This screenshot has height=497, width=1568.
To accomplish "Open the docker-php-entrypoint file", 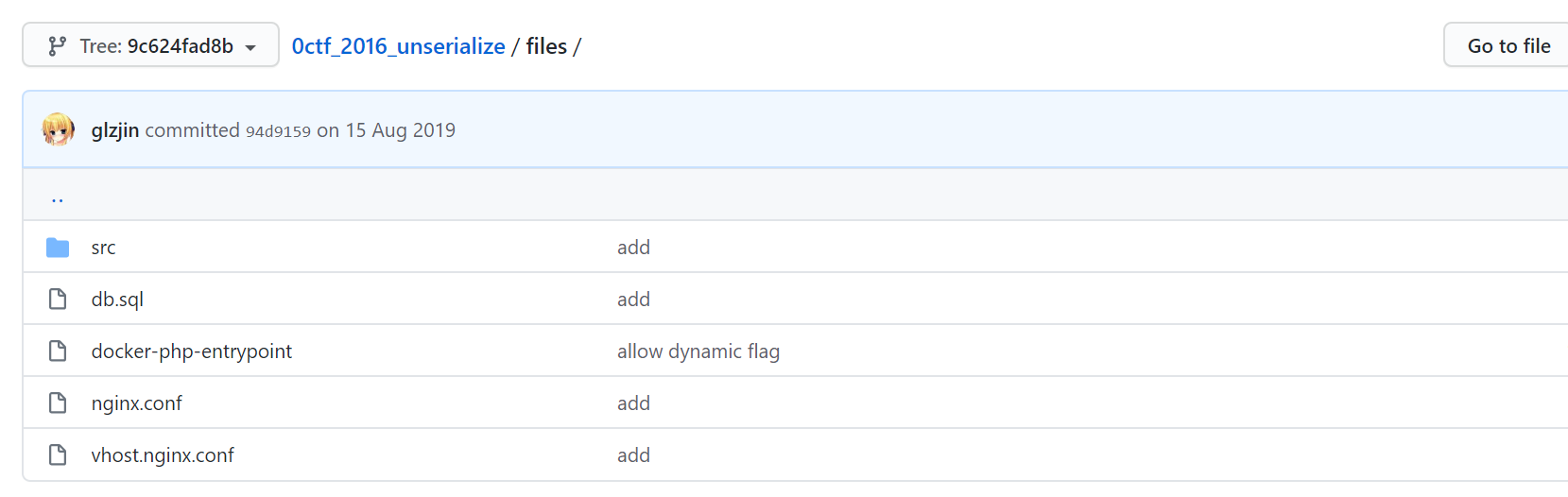I will point(192,351).
